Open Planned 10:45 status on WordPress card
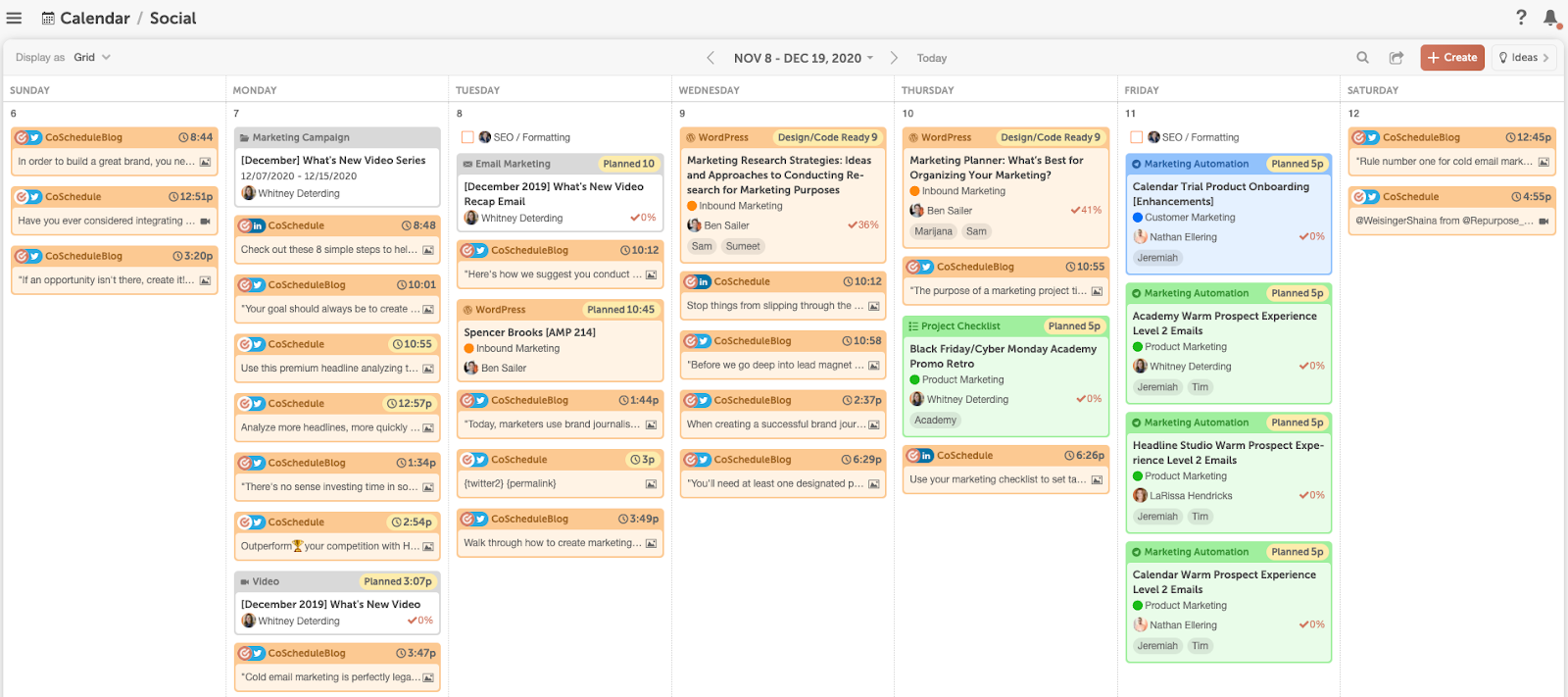Screen dimensions: 1568x697 (x=620, y=310)
